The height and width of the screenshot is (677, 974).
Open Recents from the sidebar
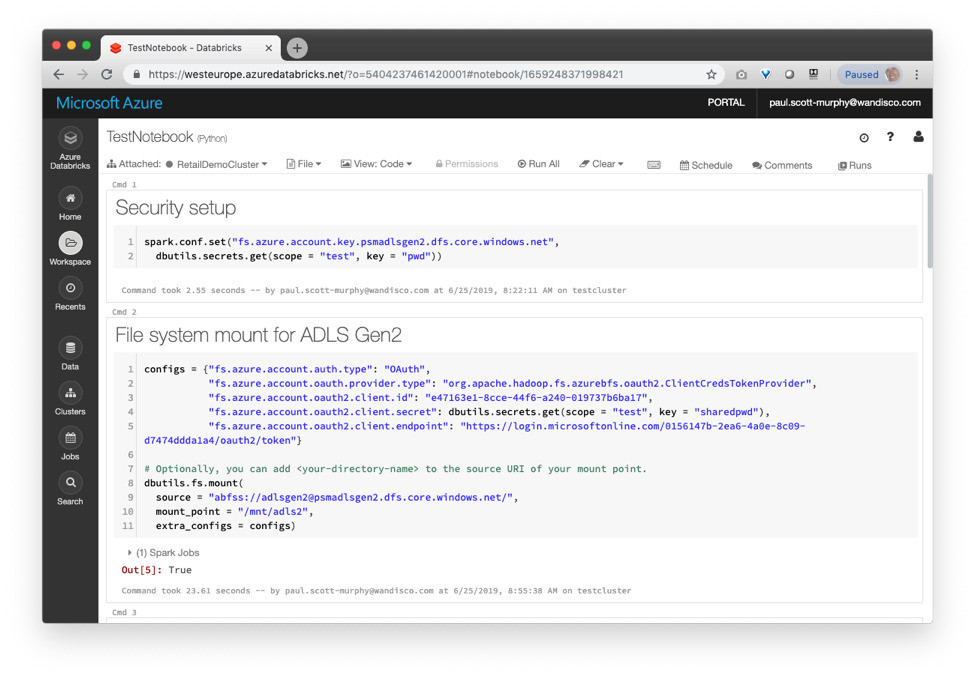[x=70, y=289]
